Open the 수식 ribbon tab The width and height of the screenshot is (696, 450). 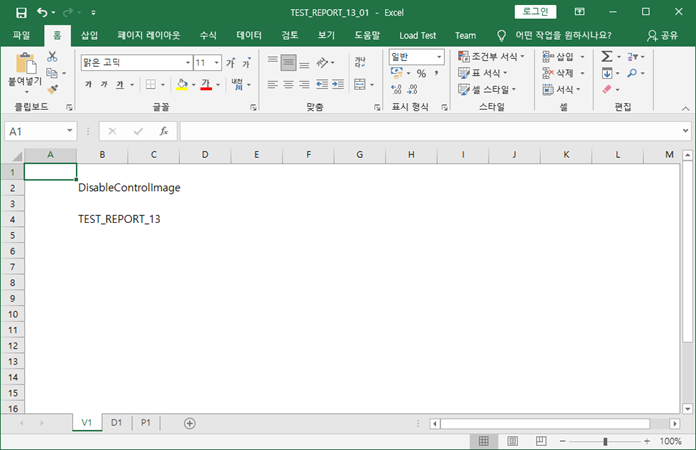pos(208,35)
